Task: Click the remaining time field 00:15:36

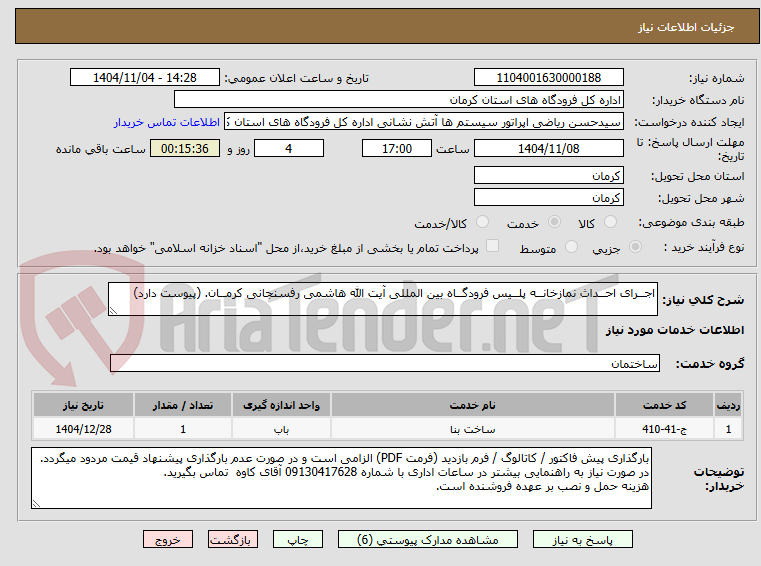Action: coord(185,149)
